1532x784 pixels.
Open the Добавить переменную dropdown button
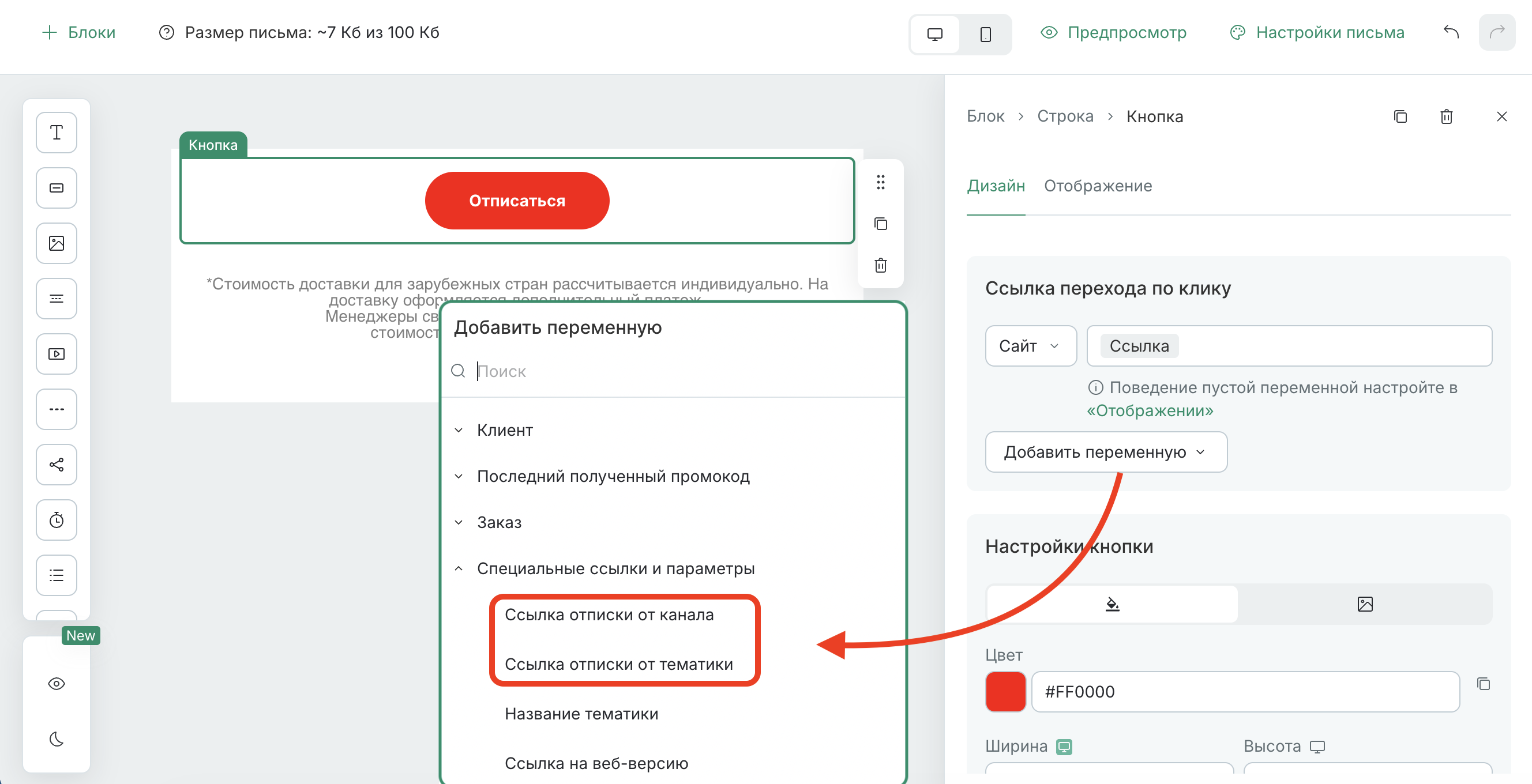pyautogui.click(x=1106, y=453)
